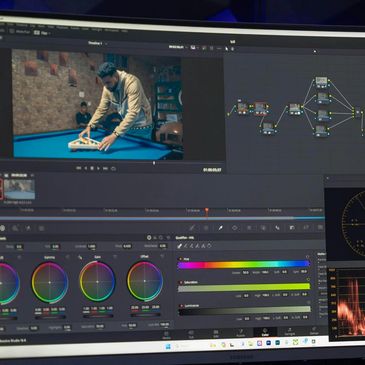The image size is (365, 365).
Task: Click the Media Pool toolbar button
Action: point(20,32)
